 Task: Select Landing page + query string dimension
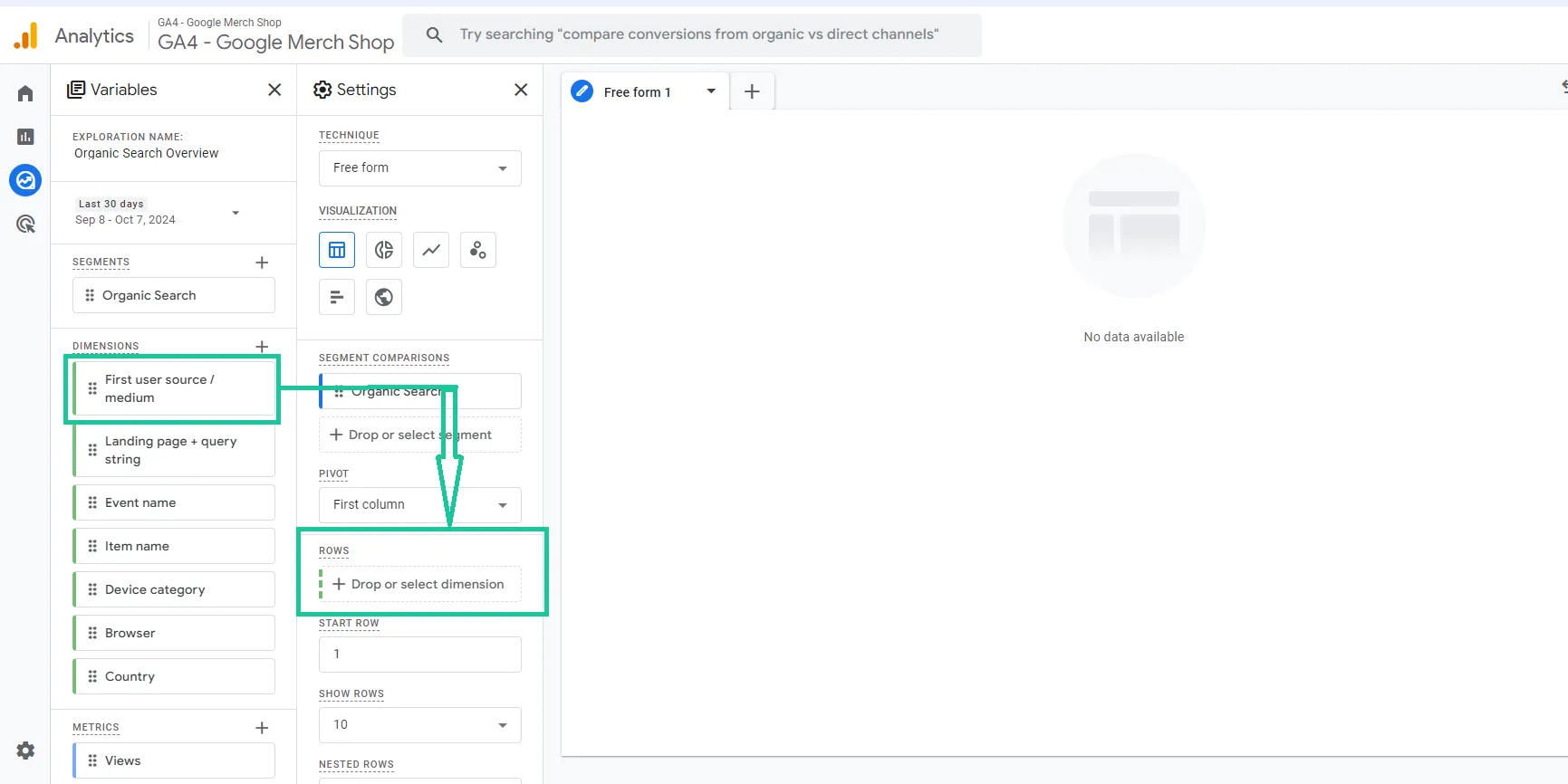click(x=174, y=450)
